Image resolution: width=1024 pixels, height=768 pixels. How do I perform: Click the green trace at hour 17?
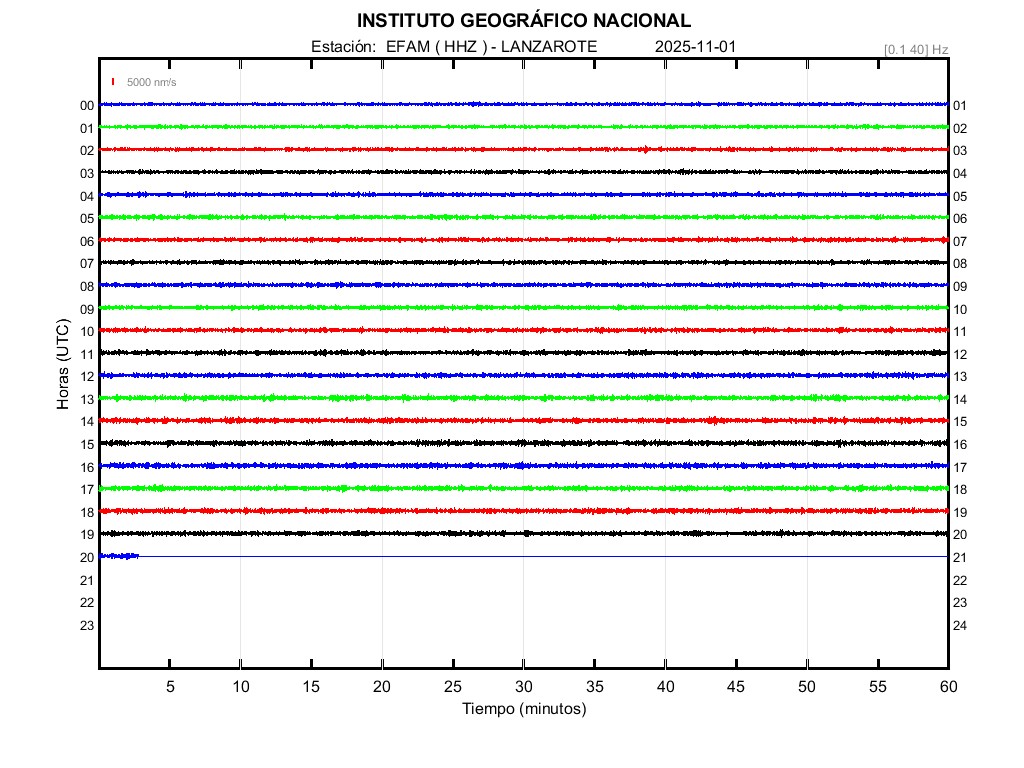click(523, 488)
